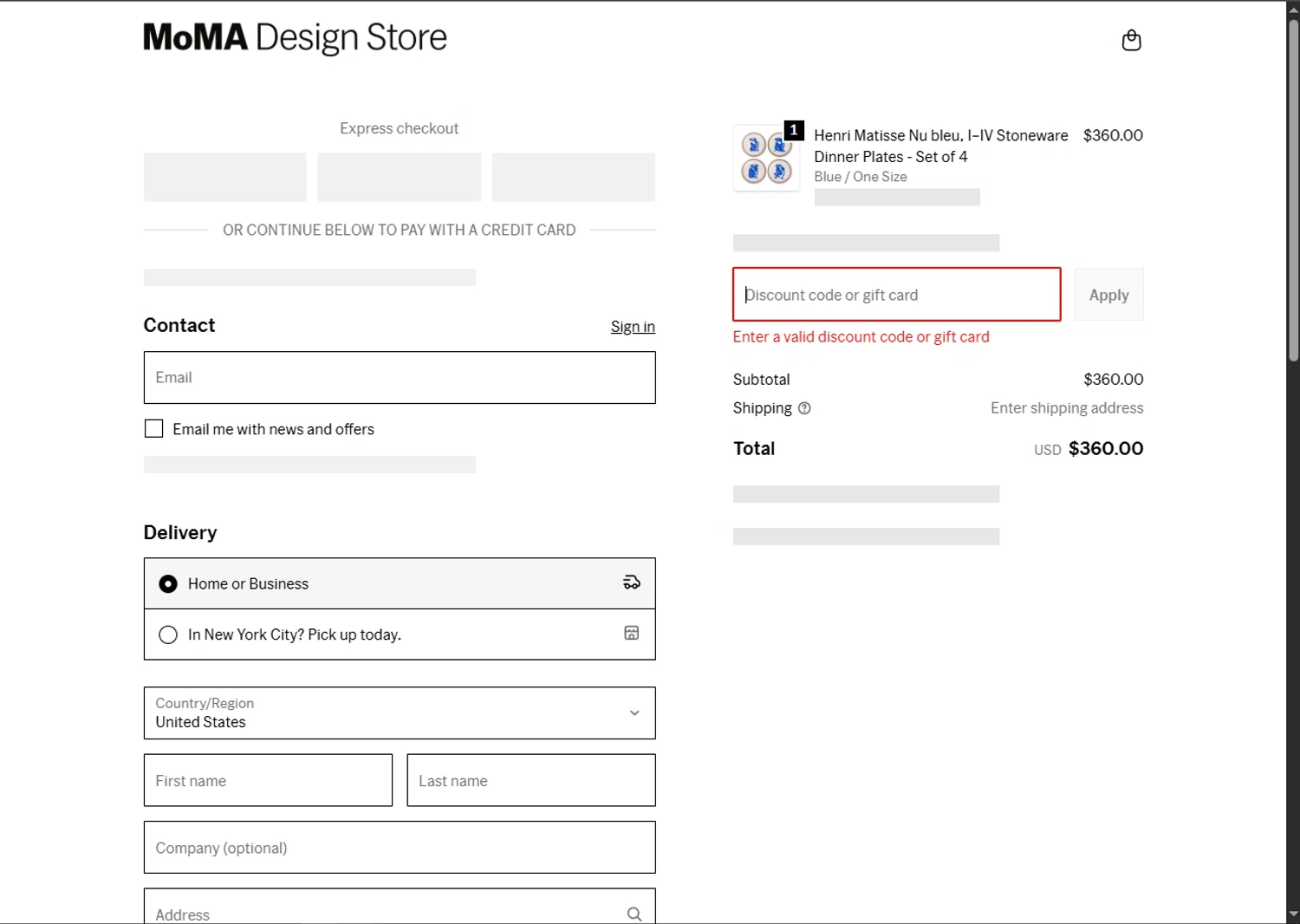Select In New York City pickup option

[400, 634]
